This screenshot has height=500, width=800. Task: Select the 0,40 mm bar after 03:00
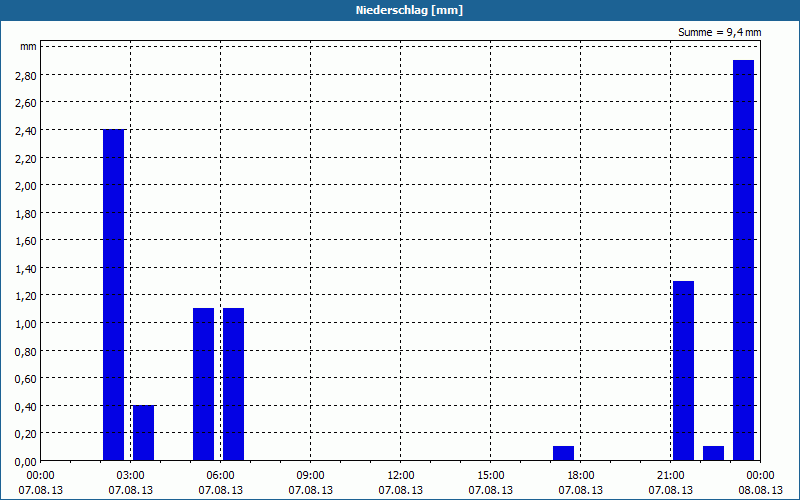click(x=143, y=433)
